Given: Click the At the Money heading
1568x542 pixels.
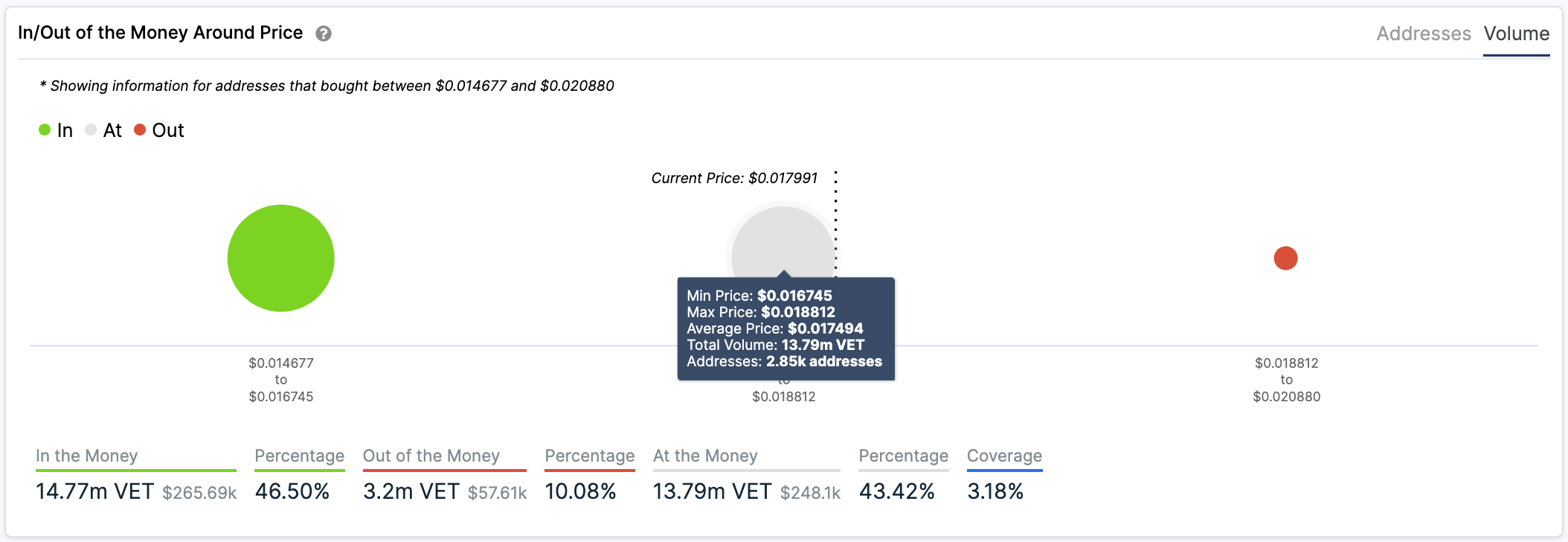Looking at the screenshot, I should click(705, 456).
